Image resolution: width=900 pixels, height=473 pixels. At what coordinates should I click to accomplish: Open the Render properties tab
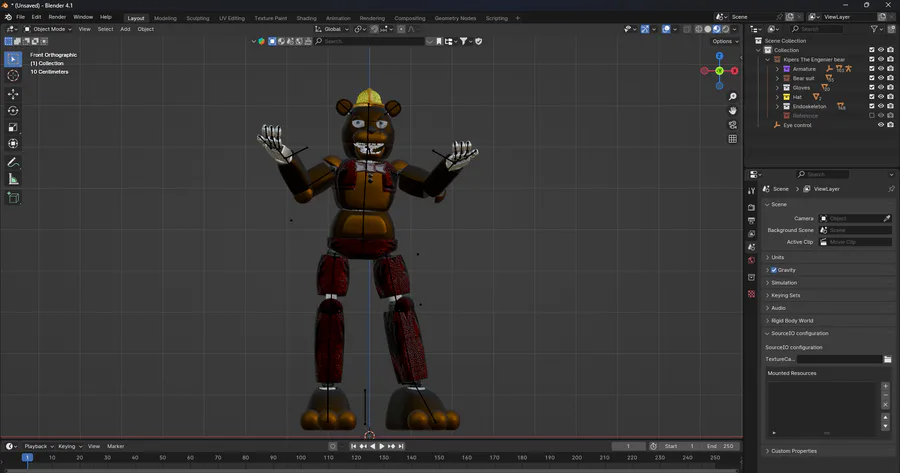coord(751,207)
